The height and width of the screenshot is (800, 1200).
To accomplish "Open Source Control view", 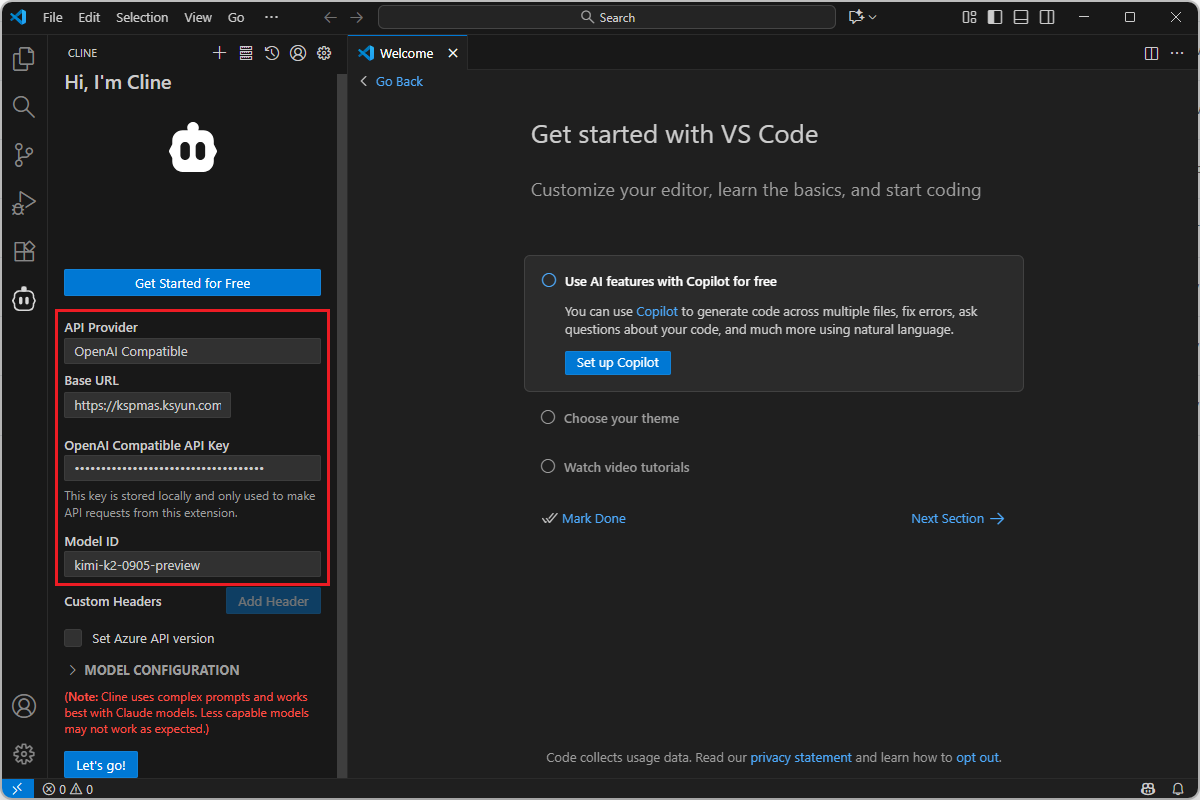I will [24, 155].
